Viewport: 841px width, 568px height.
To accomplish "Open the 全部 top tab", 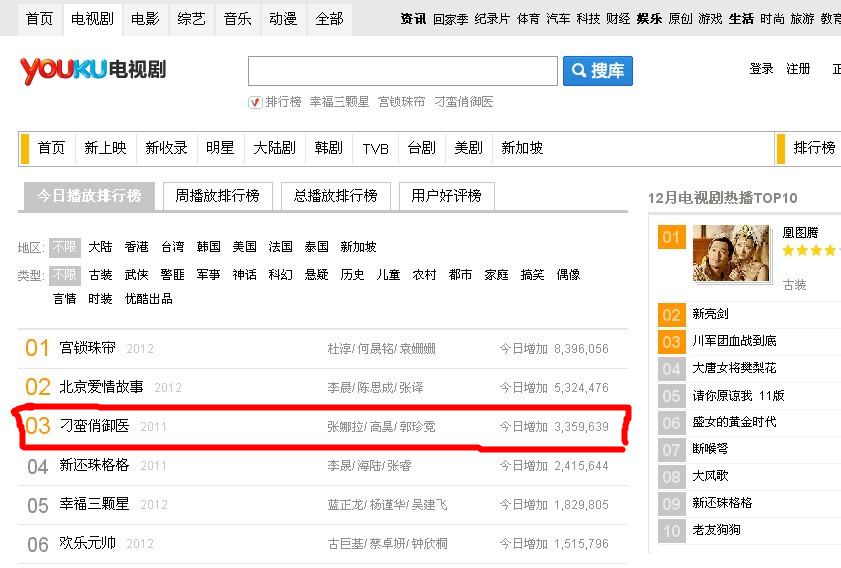I will (x=329, y=19).
